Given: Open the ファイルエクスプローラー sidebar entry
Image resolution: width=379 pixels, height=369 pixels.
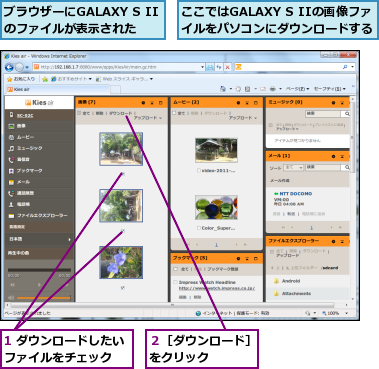Looking at the screenshot, I should pos(39,216).
